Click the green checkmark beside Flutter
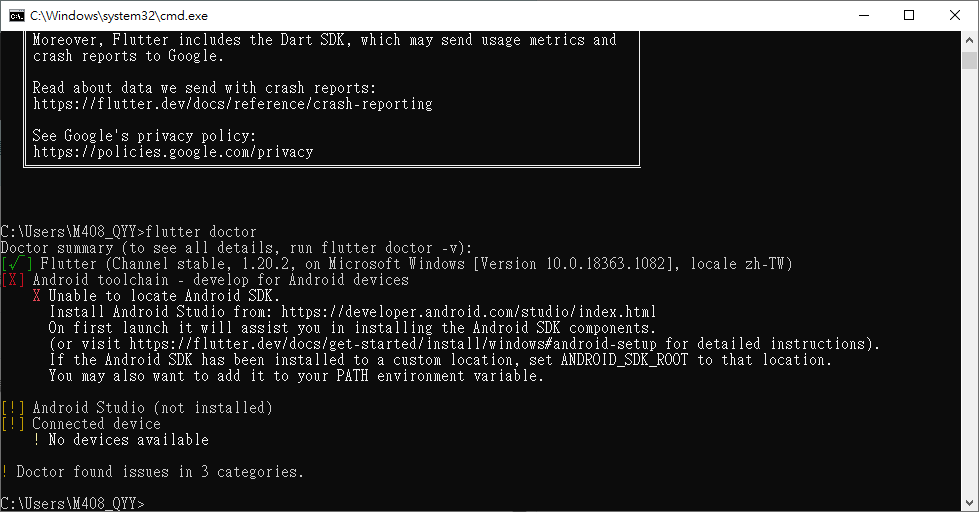This screenshot has width=979, height=512. click(17, 263)
